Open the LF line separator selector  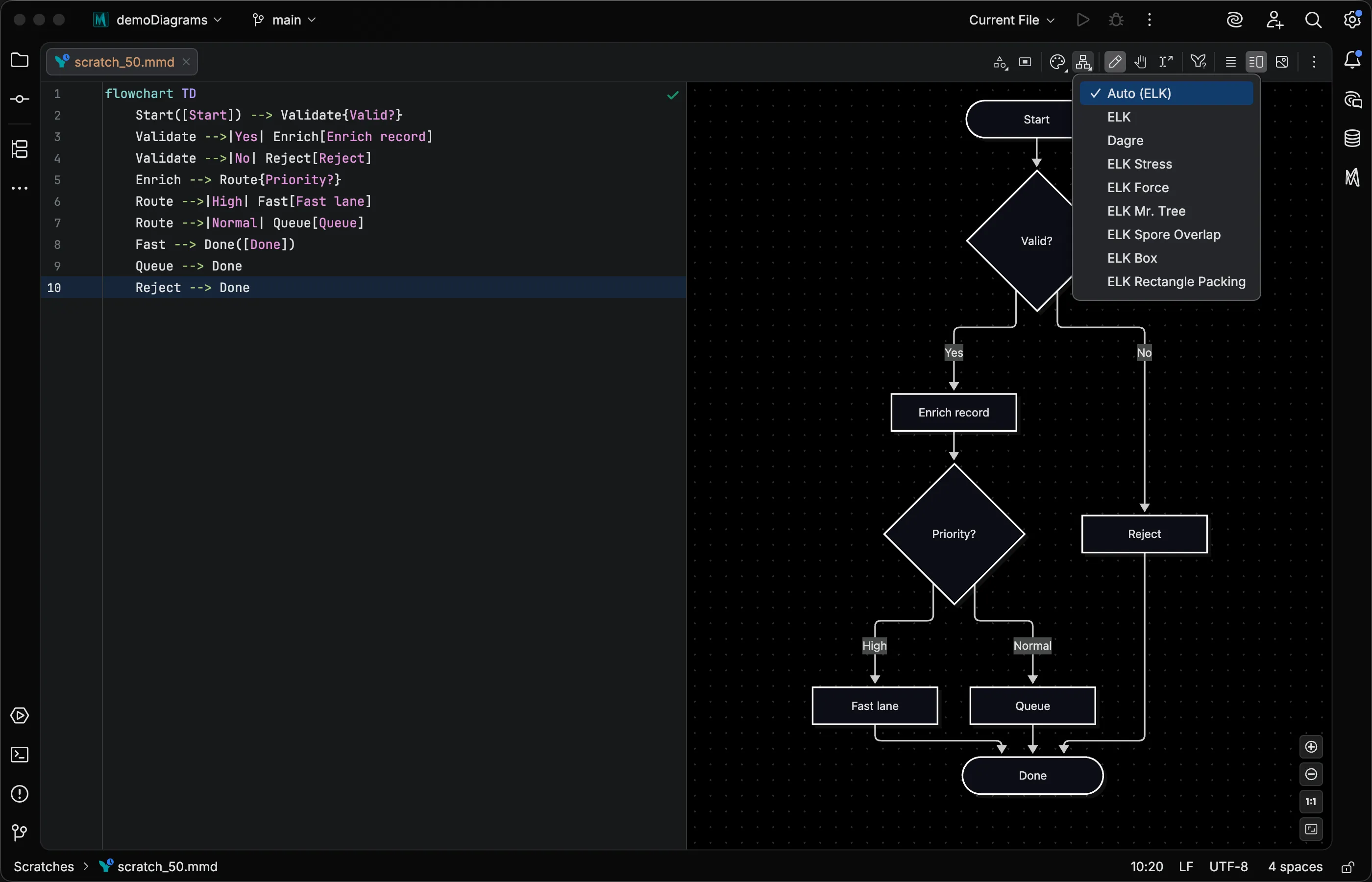1186,867
